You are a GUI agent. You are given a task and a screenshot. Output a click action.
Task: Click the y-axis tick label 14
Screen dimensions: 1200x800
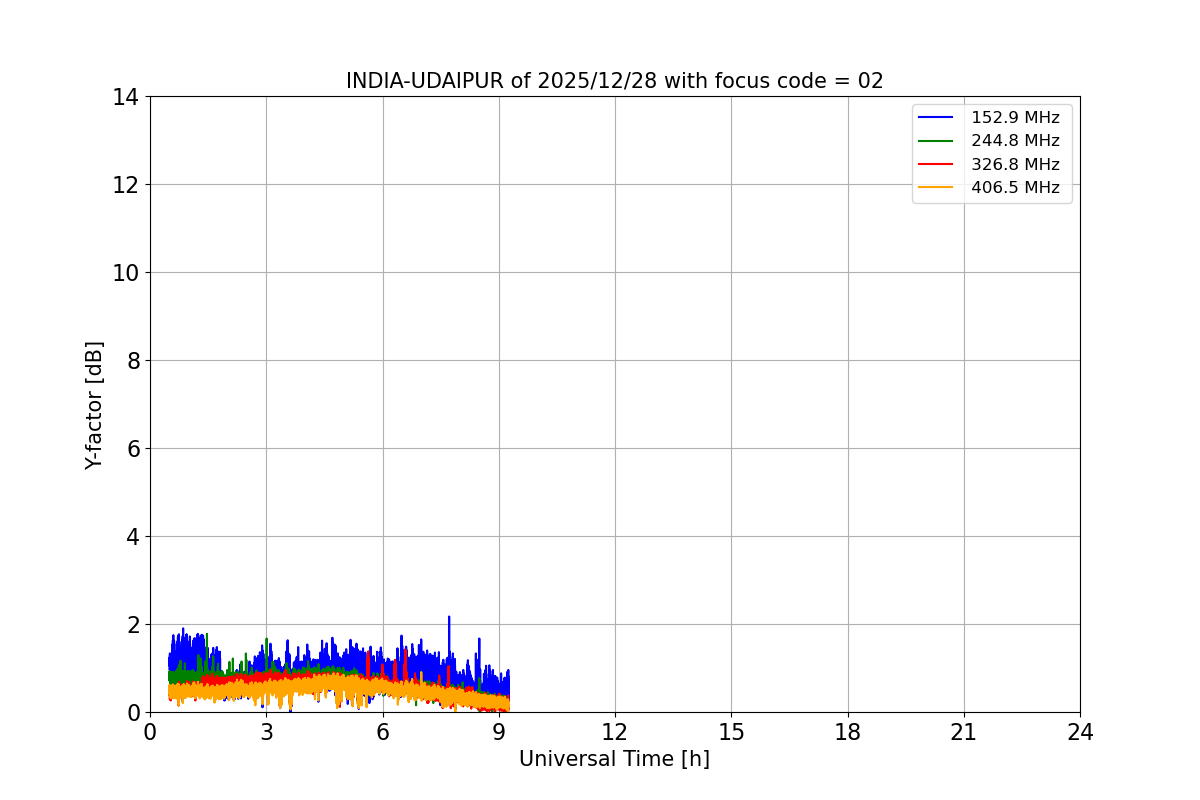pos(126,97)
